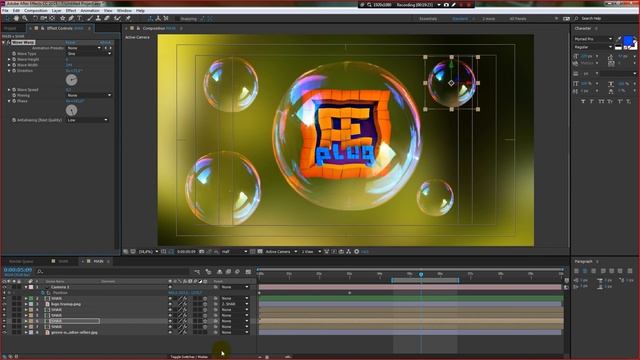Click the blue fill color swatch
640x360 pixels.
click(x=628, y=40)
